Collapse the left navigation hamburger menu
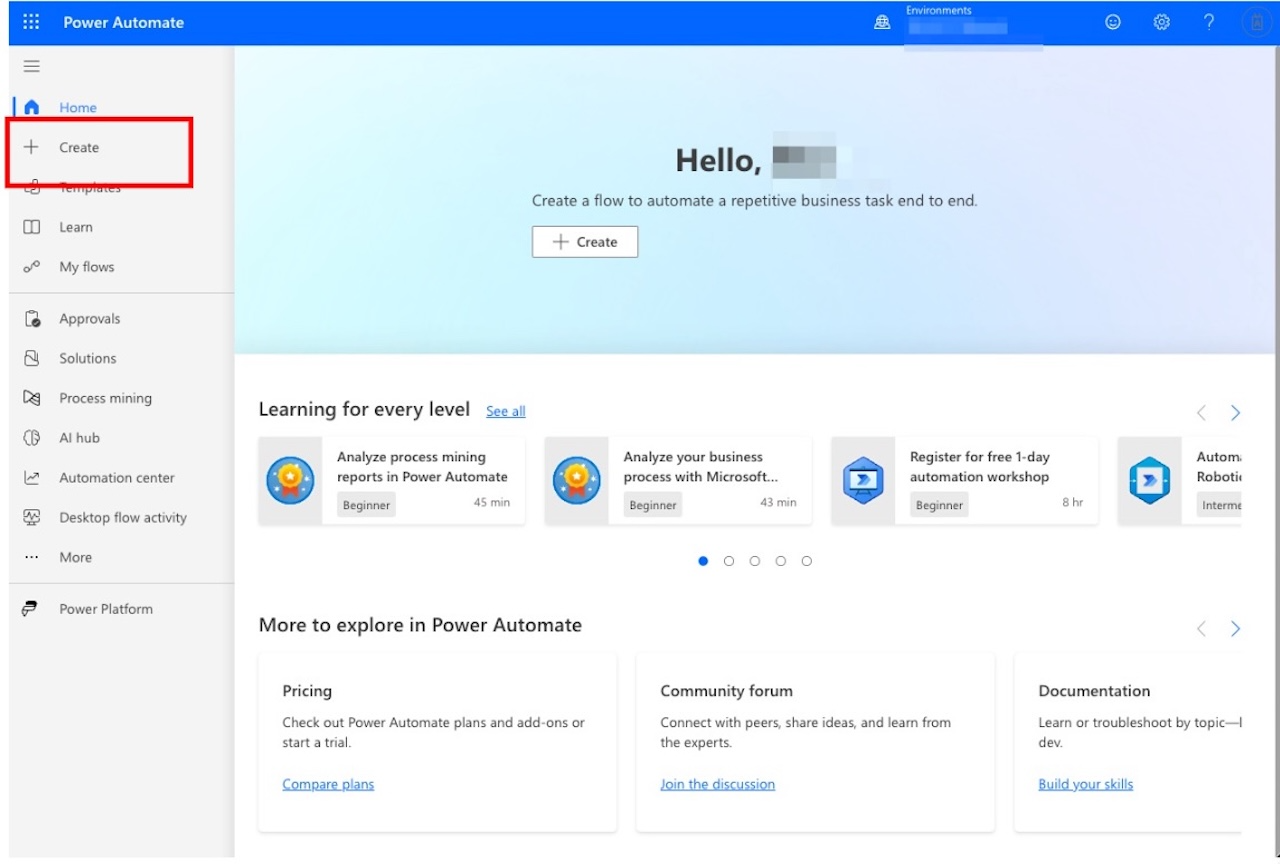 point(32,67)
